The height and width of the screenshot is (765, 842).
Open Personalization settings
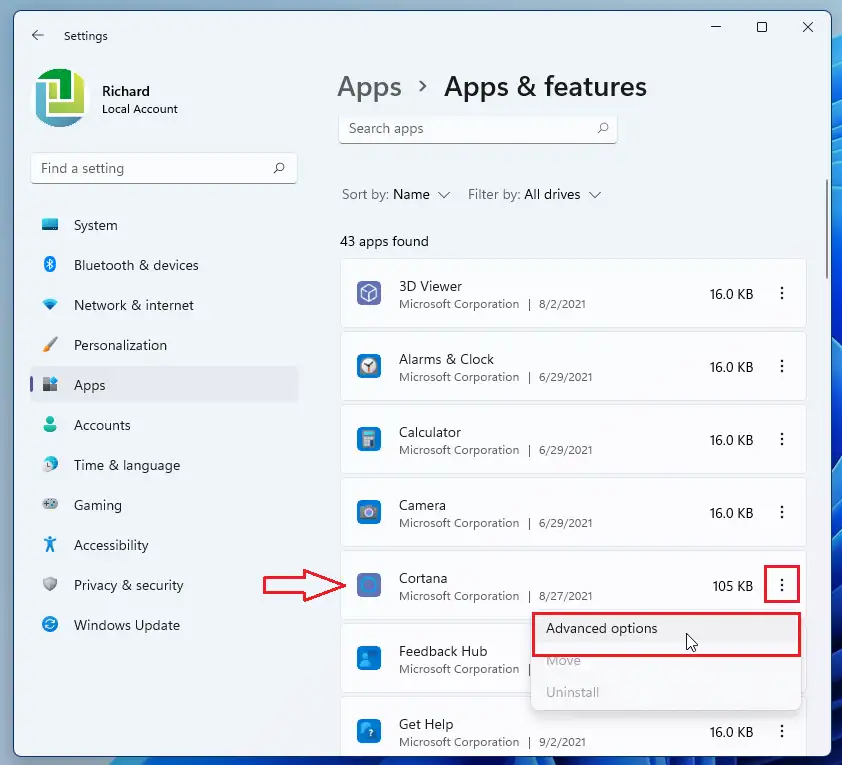point(164,345)
